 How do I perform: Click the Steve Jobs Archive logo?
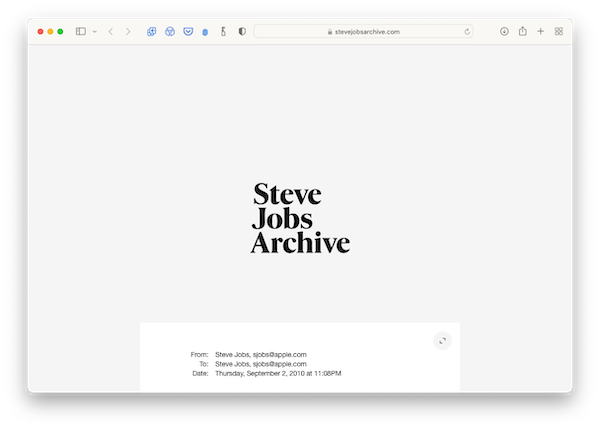[300, 218]
